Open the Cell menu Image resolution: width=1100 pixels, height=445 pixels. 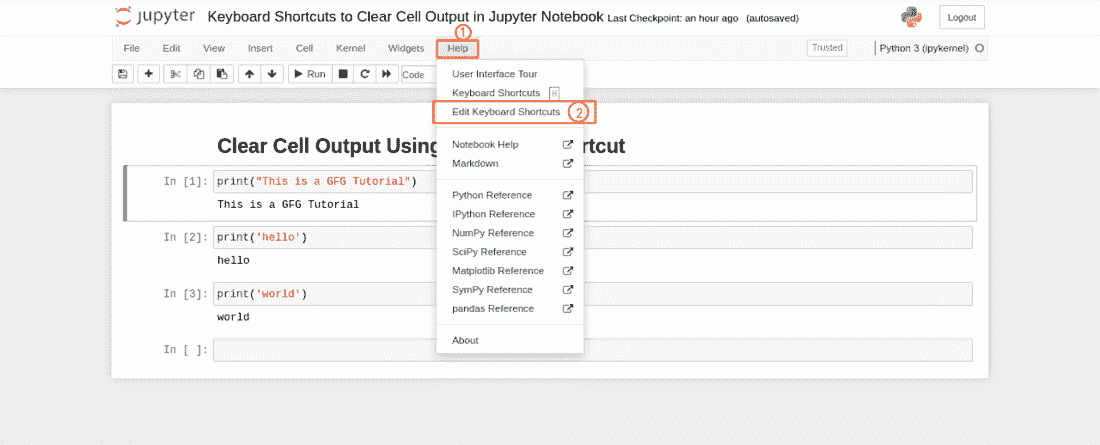tap(304, 48)
